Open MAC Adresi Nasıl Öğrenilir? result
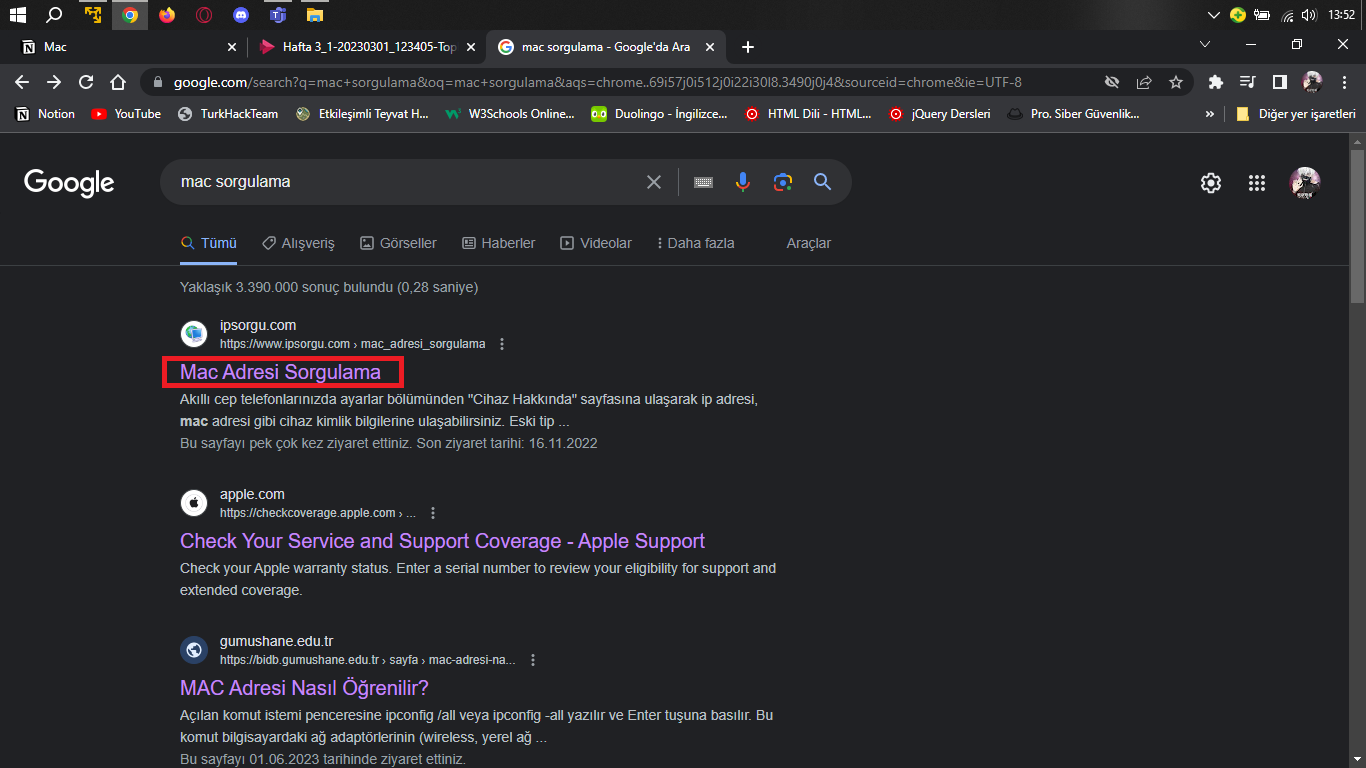 [304, 688]
